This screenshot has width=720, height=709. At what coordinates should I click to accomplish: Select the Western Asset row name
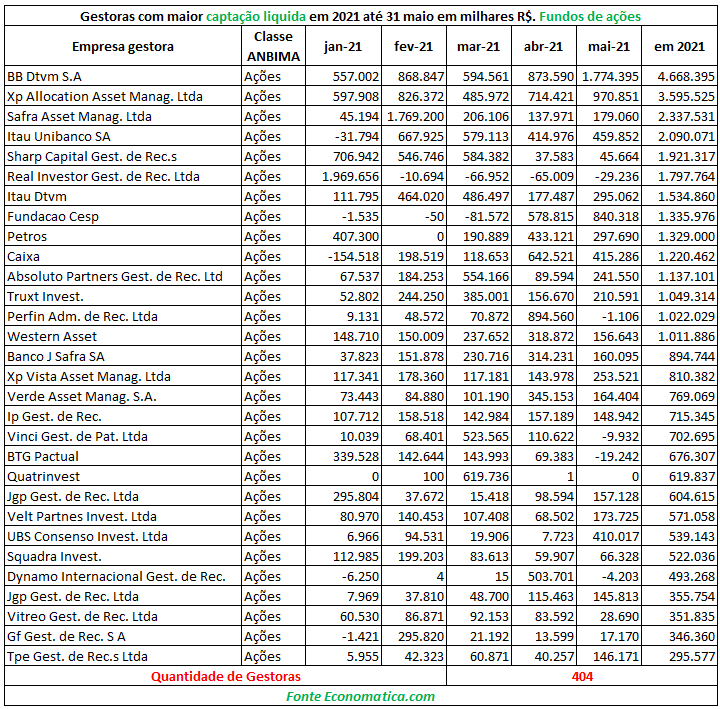click(123, 336)
